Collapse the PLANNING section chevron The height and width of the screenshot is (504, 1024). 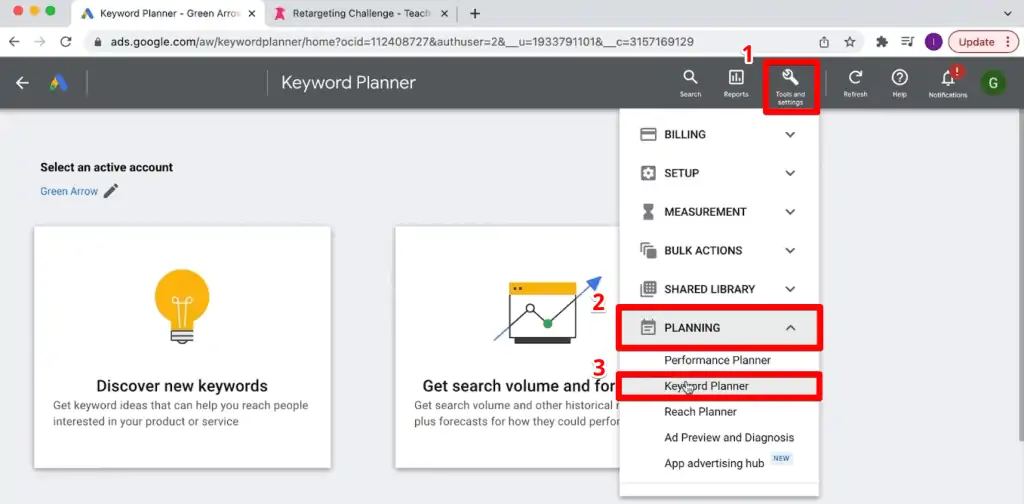point(790,327)
